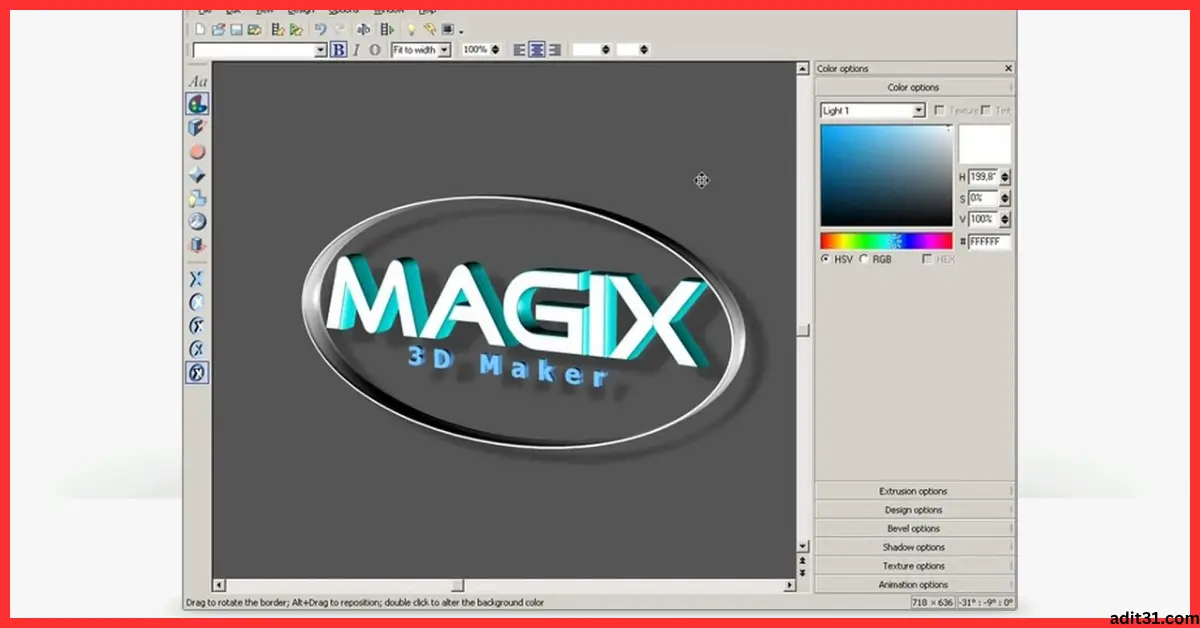Click the highlighted X icon in left toolbar

tap(198, 373)
